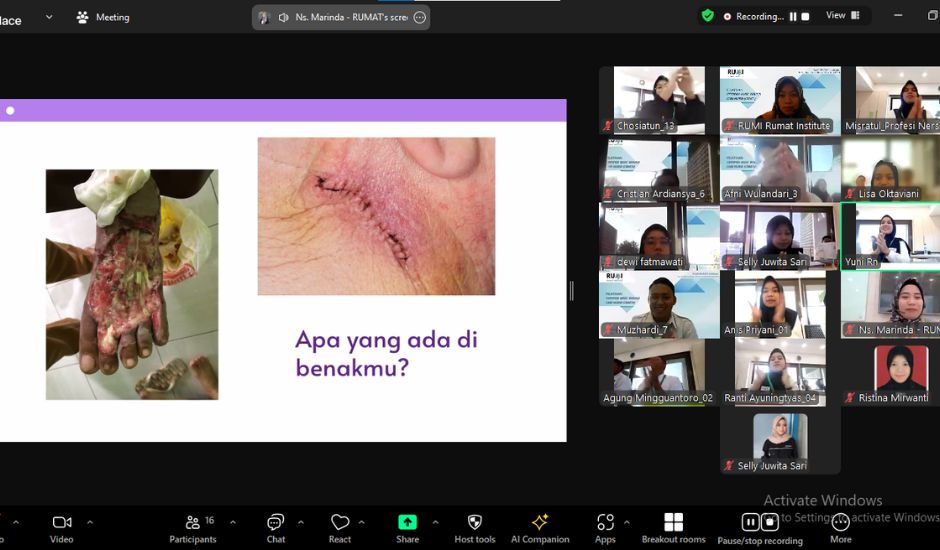Viewport: 940px width, 550px height.
Task: Click the green Share screen icon
Action: pos(407,522)
